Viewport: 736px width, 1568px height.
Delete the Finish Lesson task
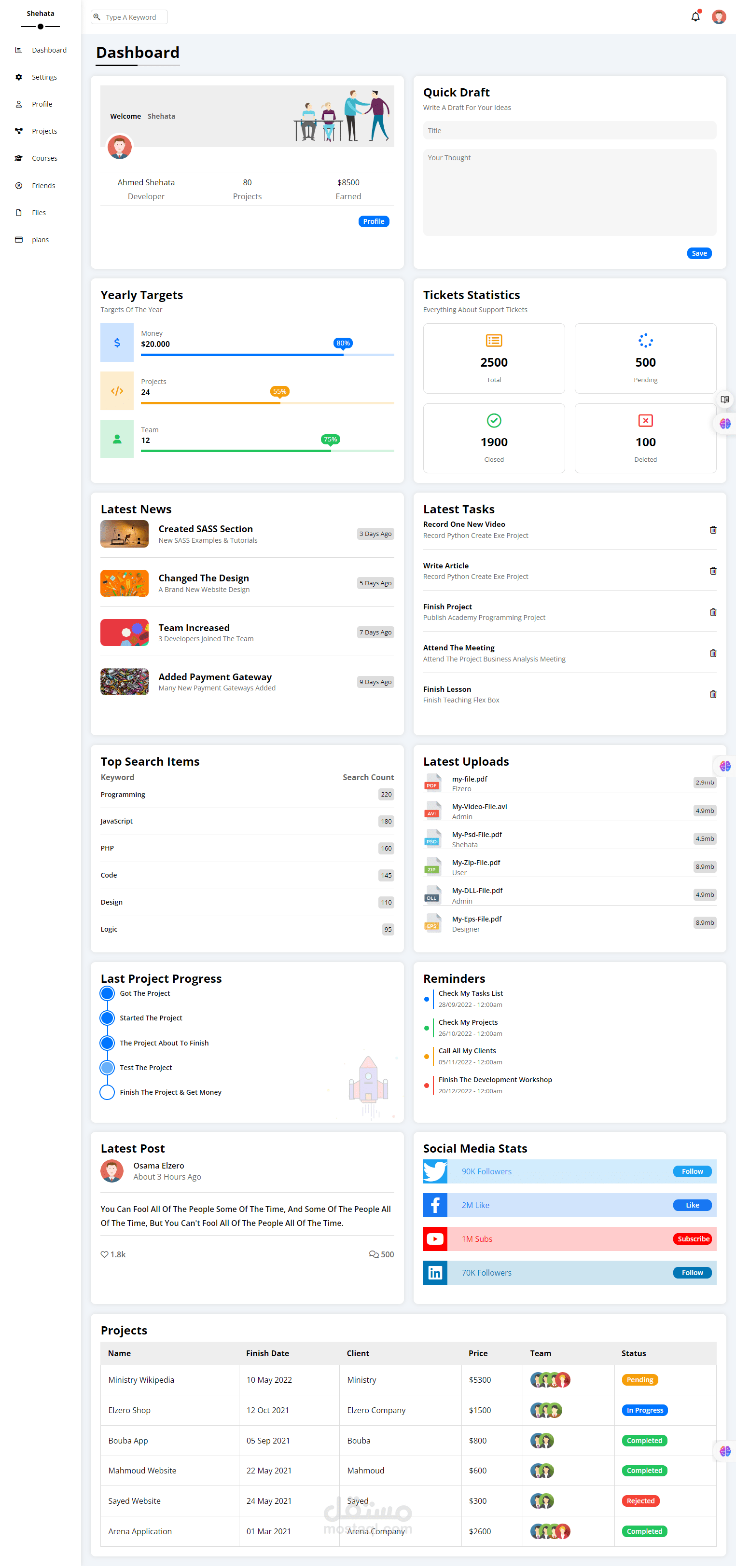click(713, 695)
